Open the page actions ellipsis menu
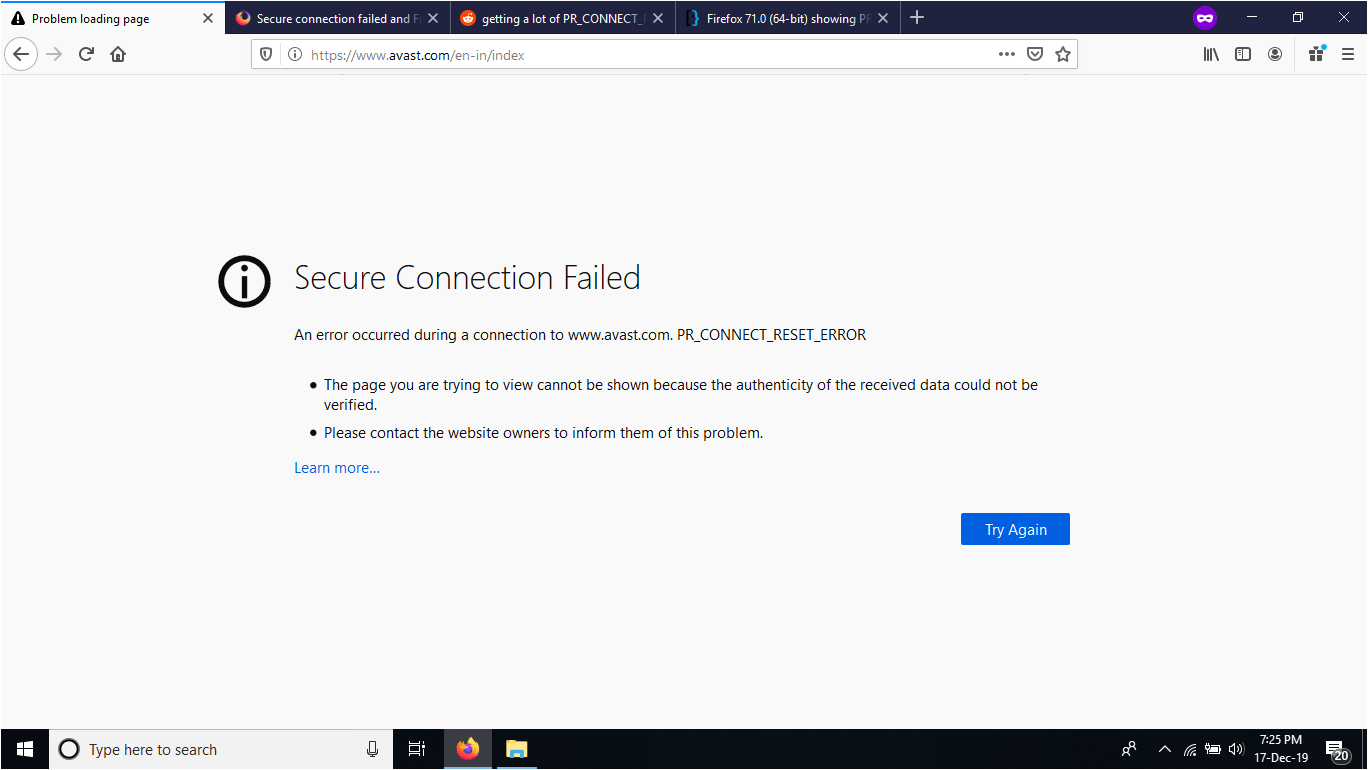The image size is (1368, 770). [x=1006, y=54]
